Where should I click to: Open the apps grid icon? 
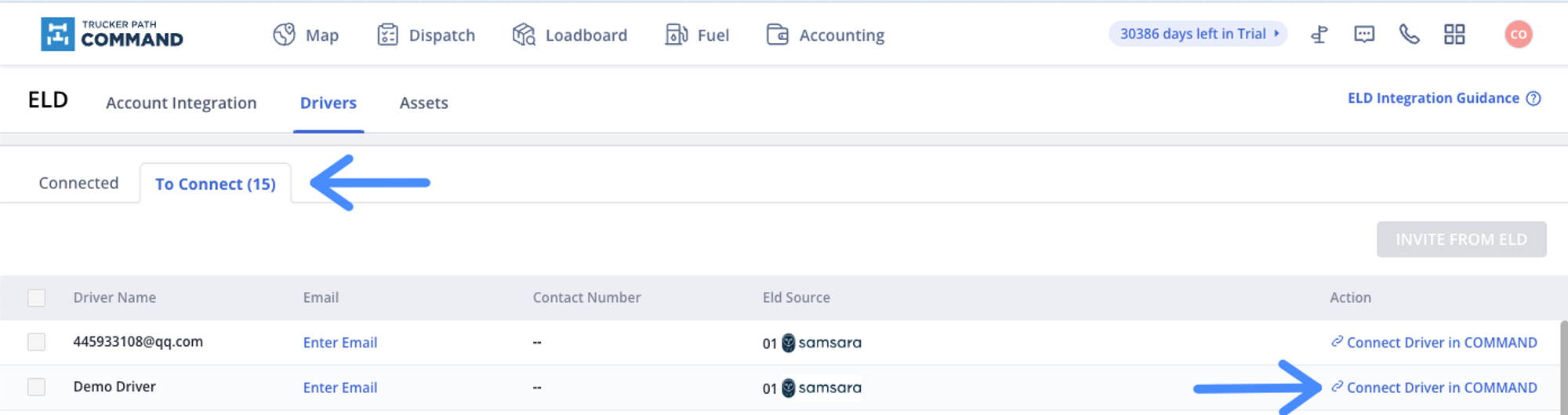coord(1454,35)
